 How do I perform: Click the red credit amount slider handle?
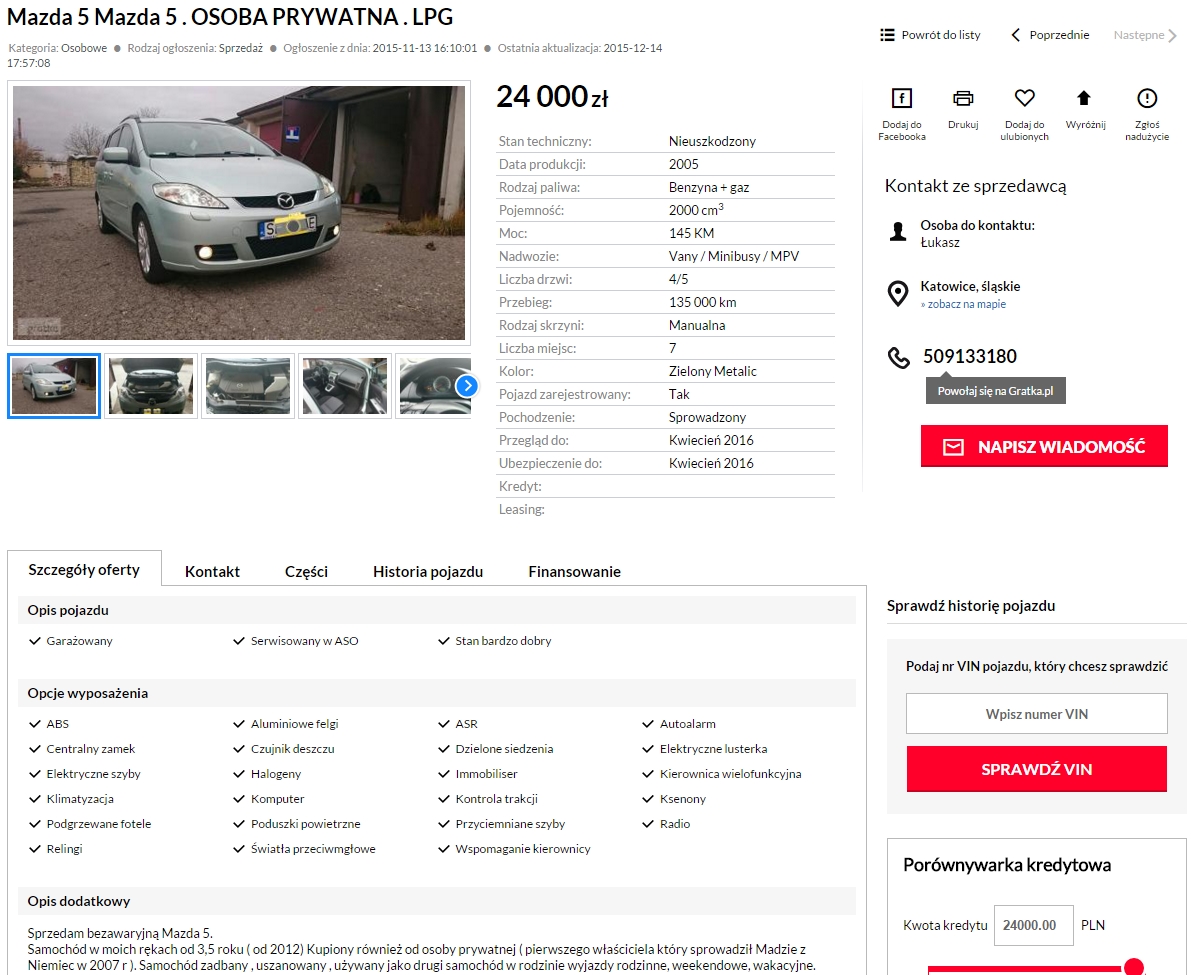point(1133,967)
